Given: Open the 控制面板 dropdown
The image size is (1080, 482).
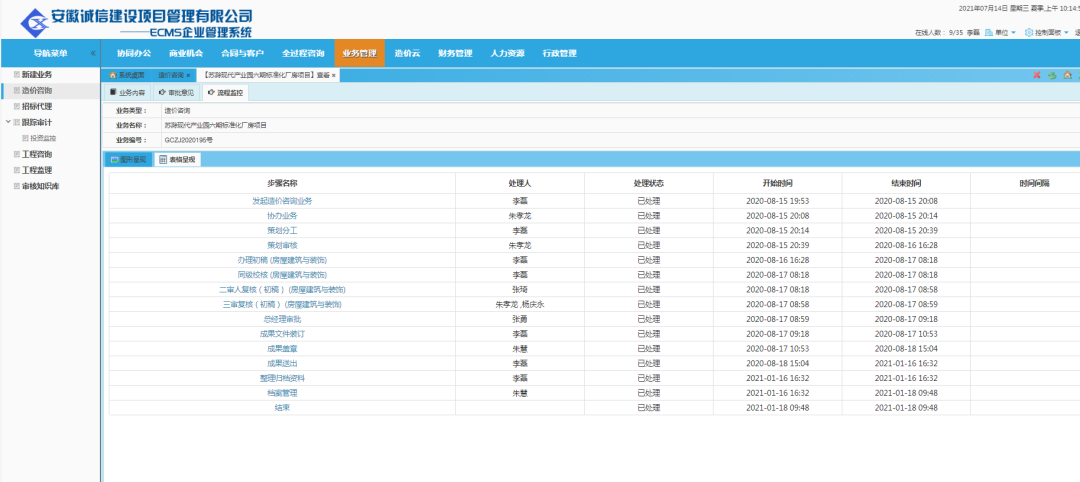Looking at the screenshot, I should click(1065, 33).
